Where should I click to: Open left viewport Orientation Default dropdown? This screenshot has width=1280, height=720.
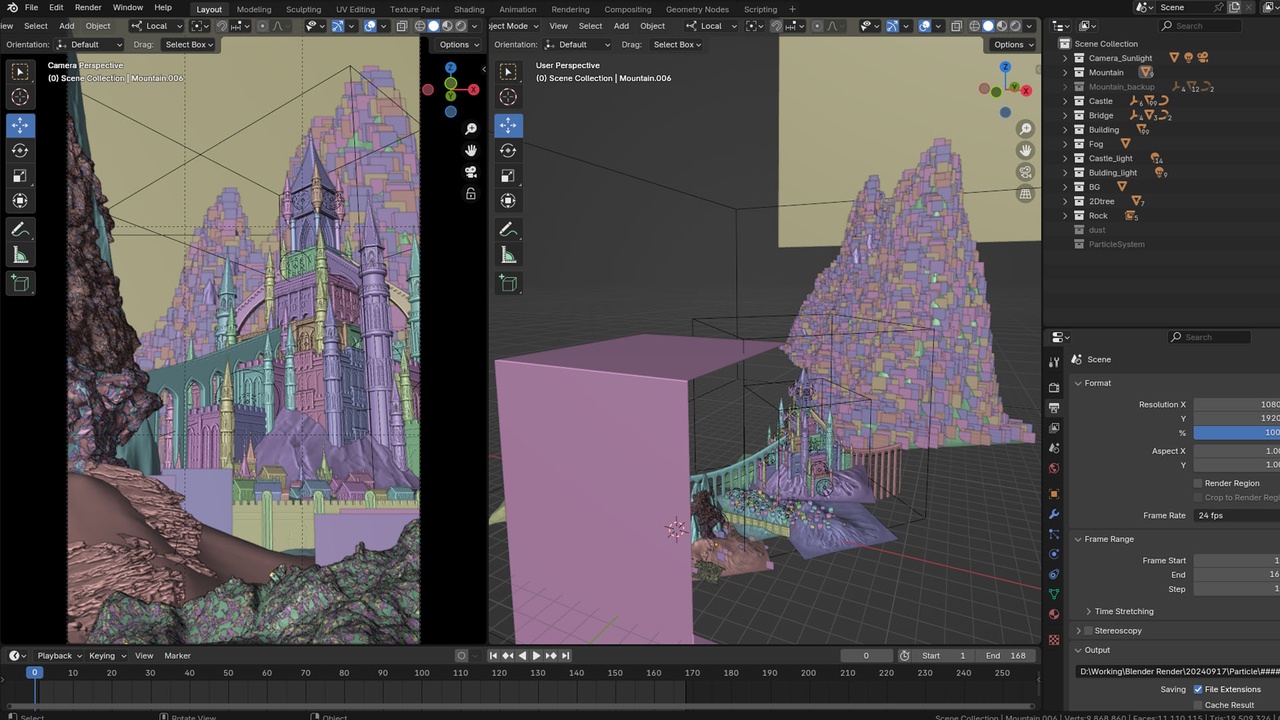point(90,44)
